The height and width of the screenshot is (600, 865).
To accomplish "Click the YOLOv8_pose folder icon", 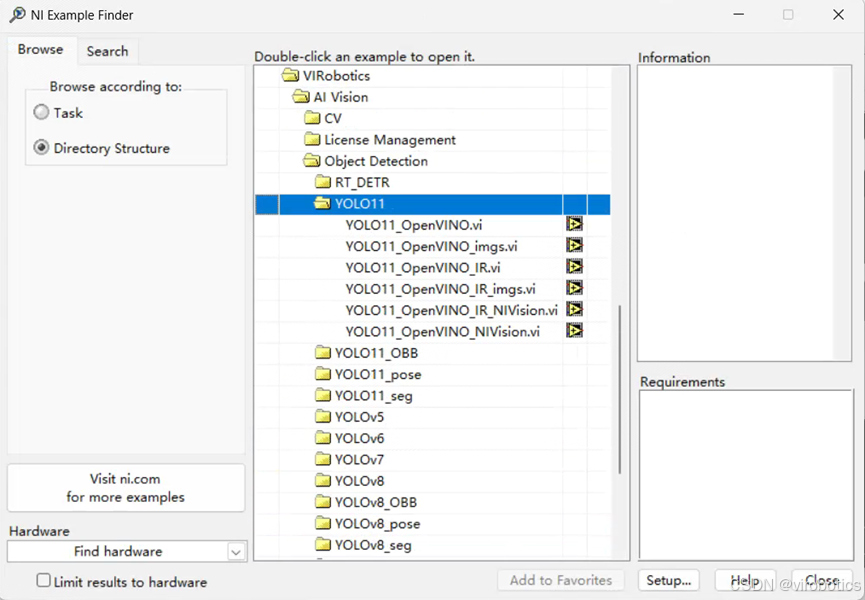I will pos(323,523).
